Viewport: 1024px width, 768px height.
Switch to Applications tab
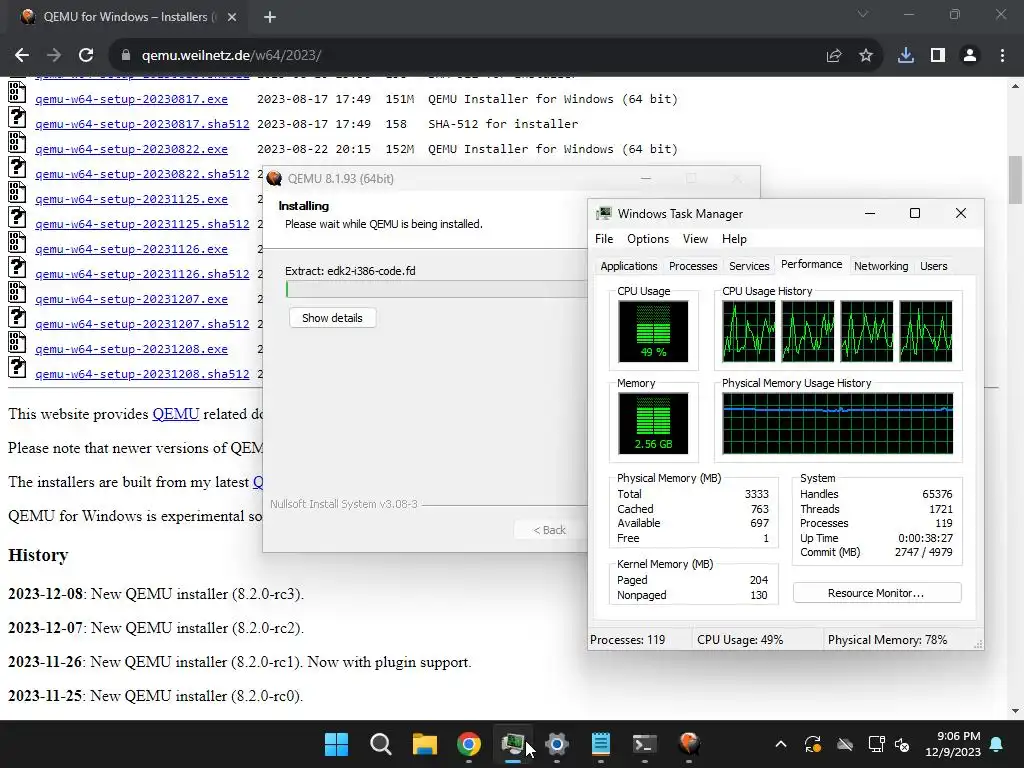click(629, 266)
